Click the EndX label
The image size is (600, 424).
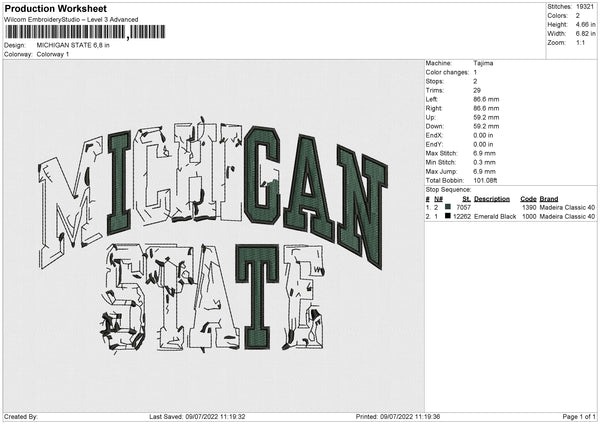pos(434,135)
